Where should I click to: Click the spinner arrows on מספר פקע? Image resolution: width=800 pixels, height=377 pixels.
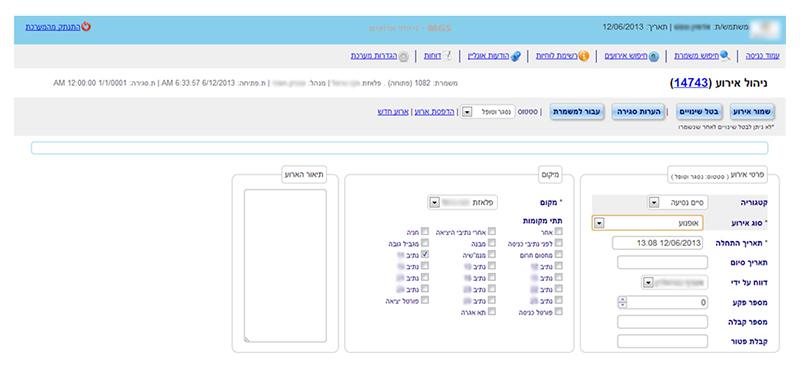tap(621, 303)
